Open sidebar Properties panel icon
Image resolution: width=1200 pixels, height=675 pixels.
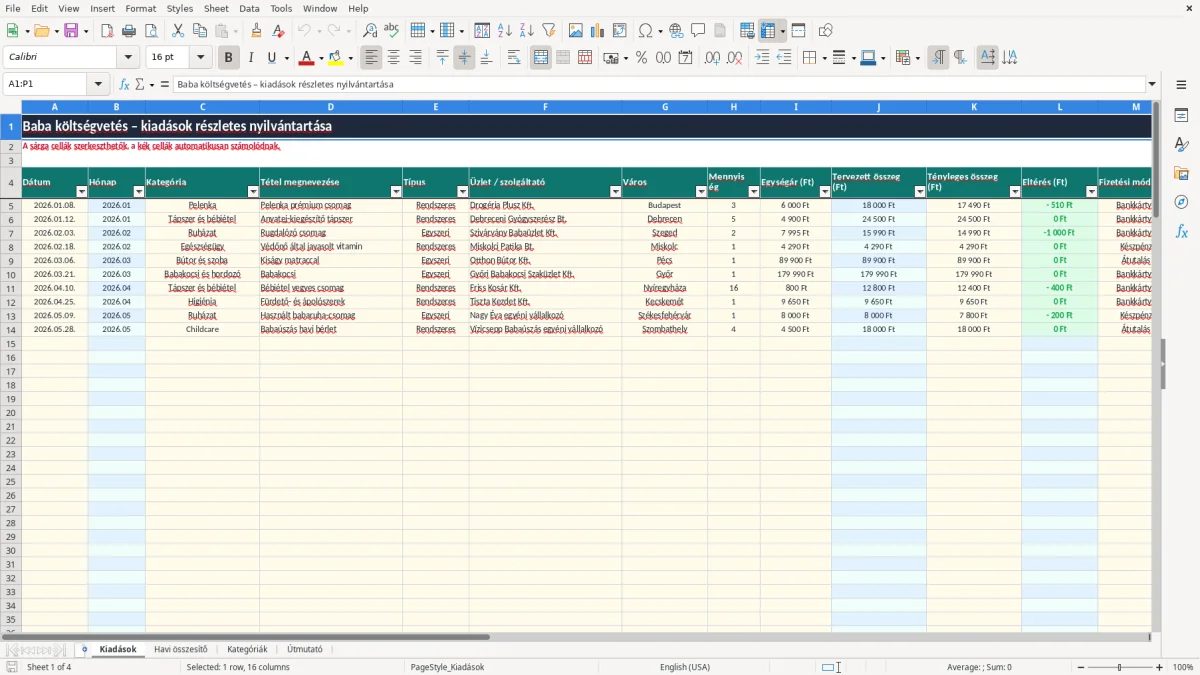[1181, 116]
